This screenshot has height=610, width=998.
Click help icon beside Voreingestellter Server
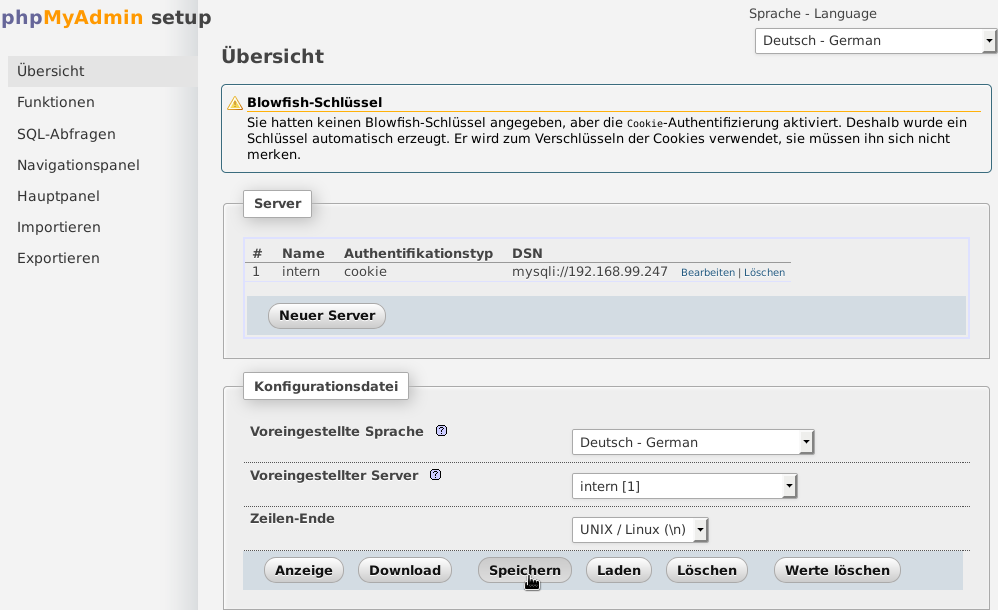tap(435, 475)
